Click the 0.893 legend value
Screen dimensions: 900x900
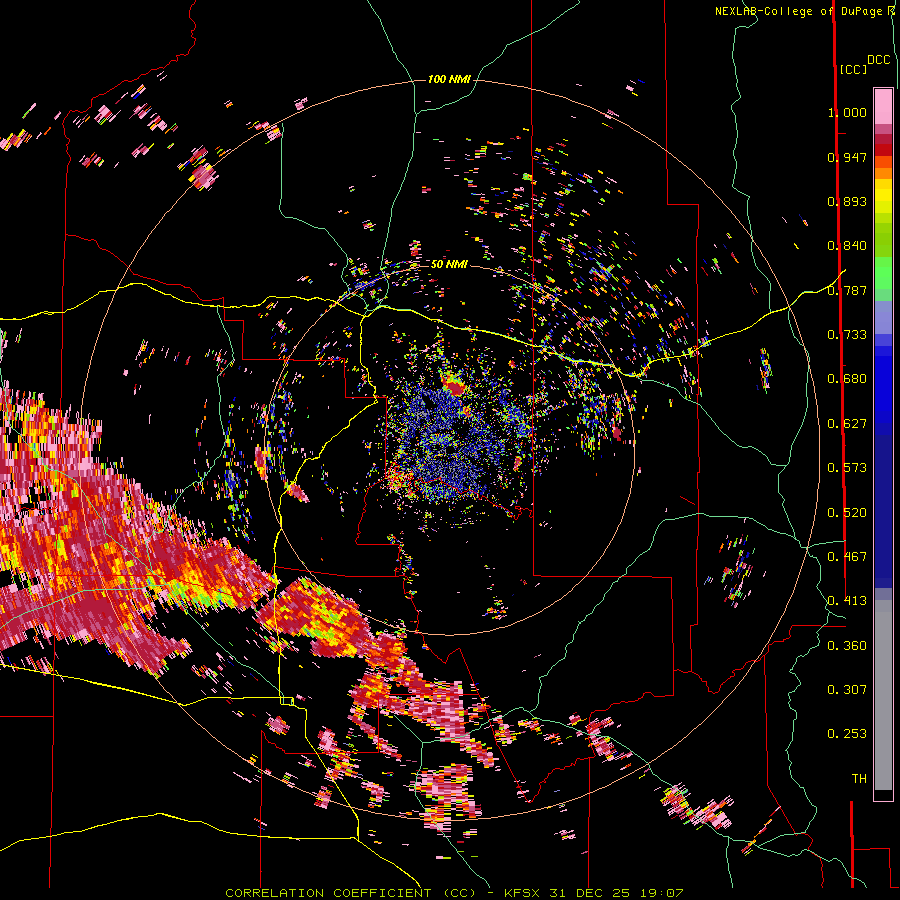[847, 201]
